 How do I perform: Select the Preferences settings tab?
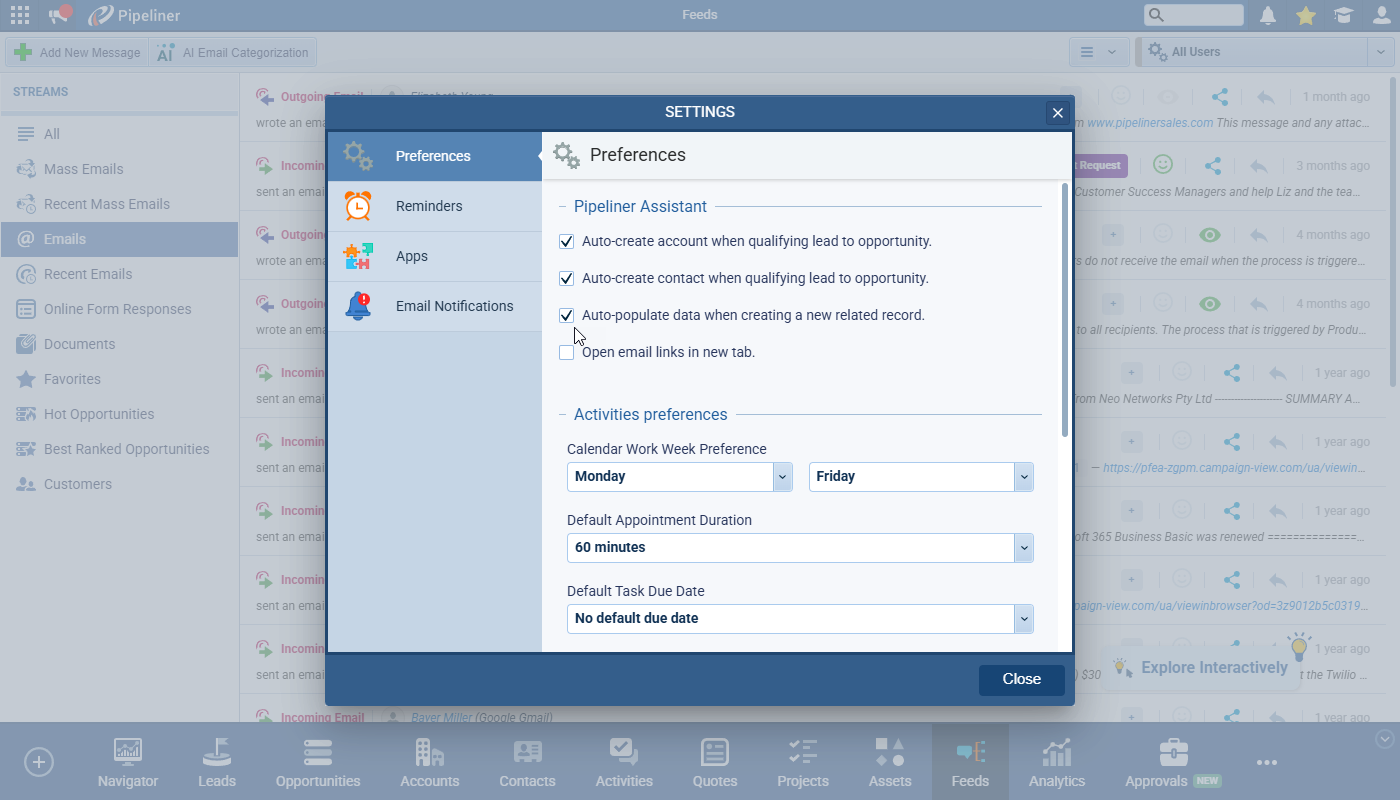(x=433, y=156)
